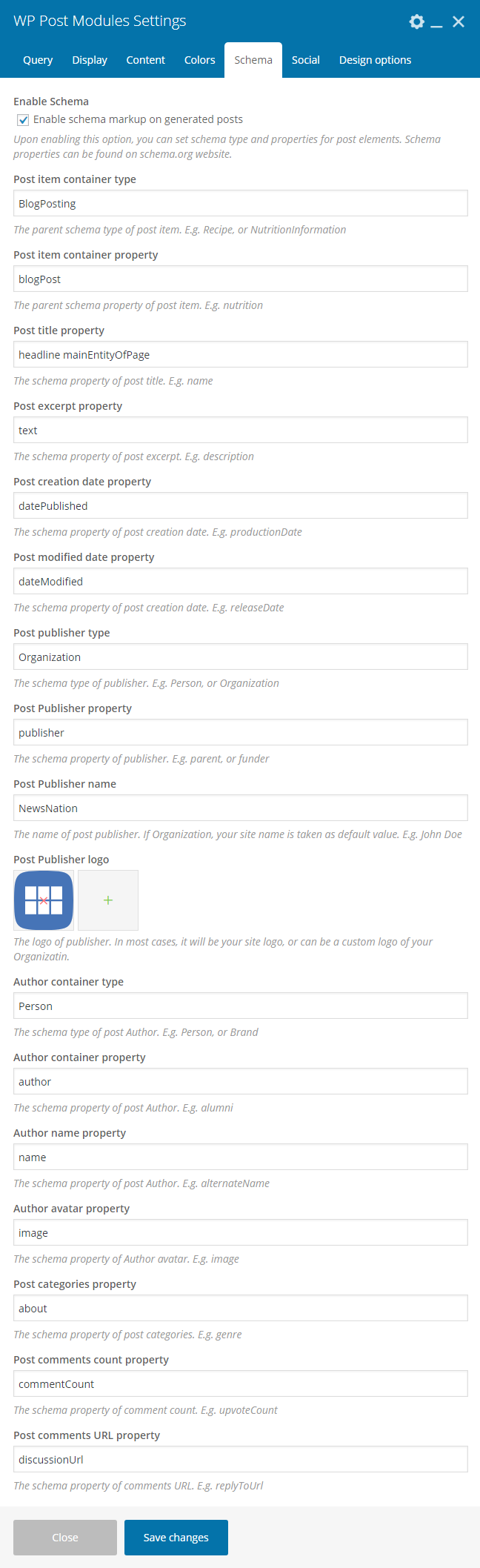
Task: Click the Author container type input
Action: [x=241, y=1006]
